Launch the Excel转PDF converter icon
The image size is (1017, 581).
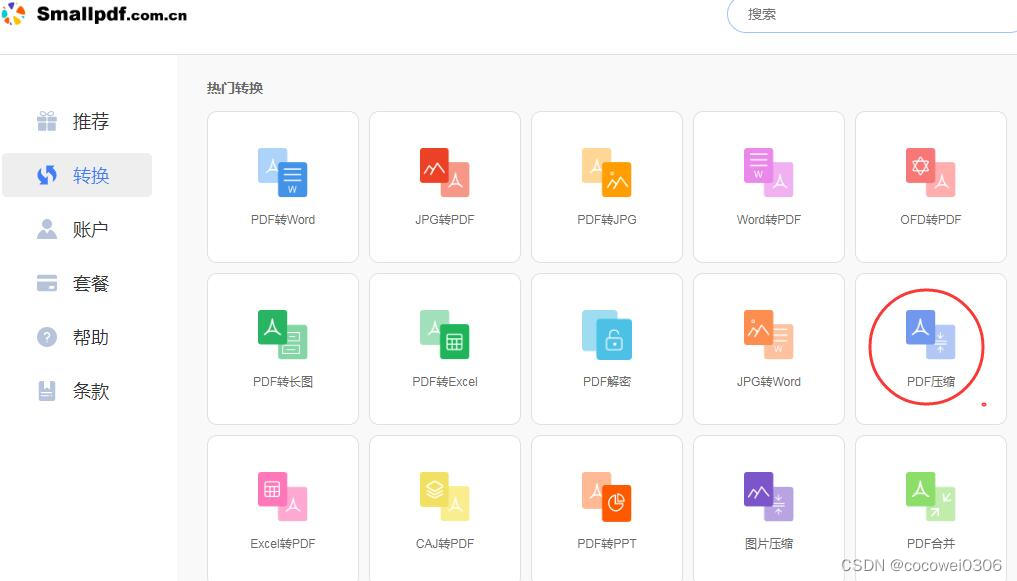[283, 497]
